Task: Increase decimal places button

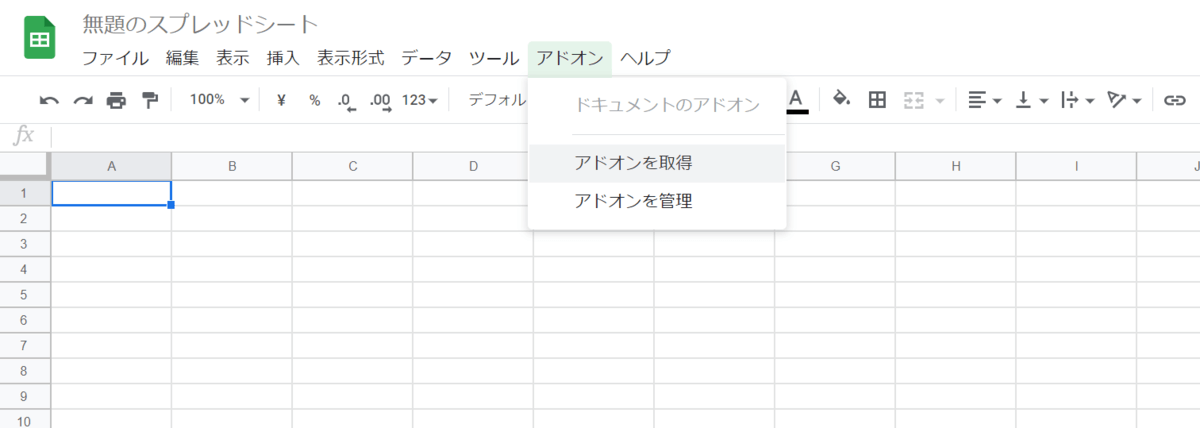Action: [x=380, y=100]
